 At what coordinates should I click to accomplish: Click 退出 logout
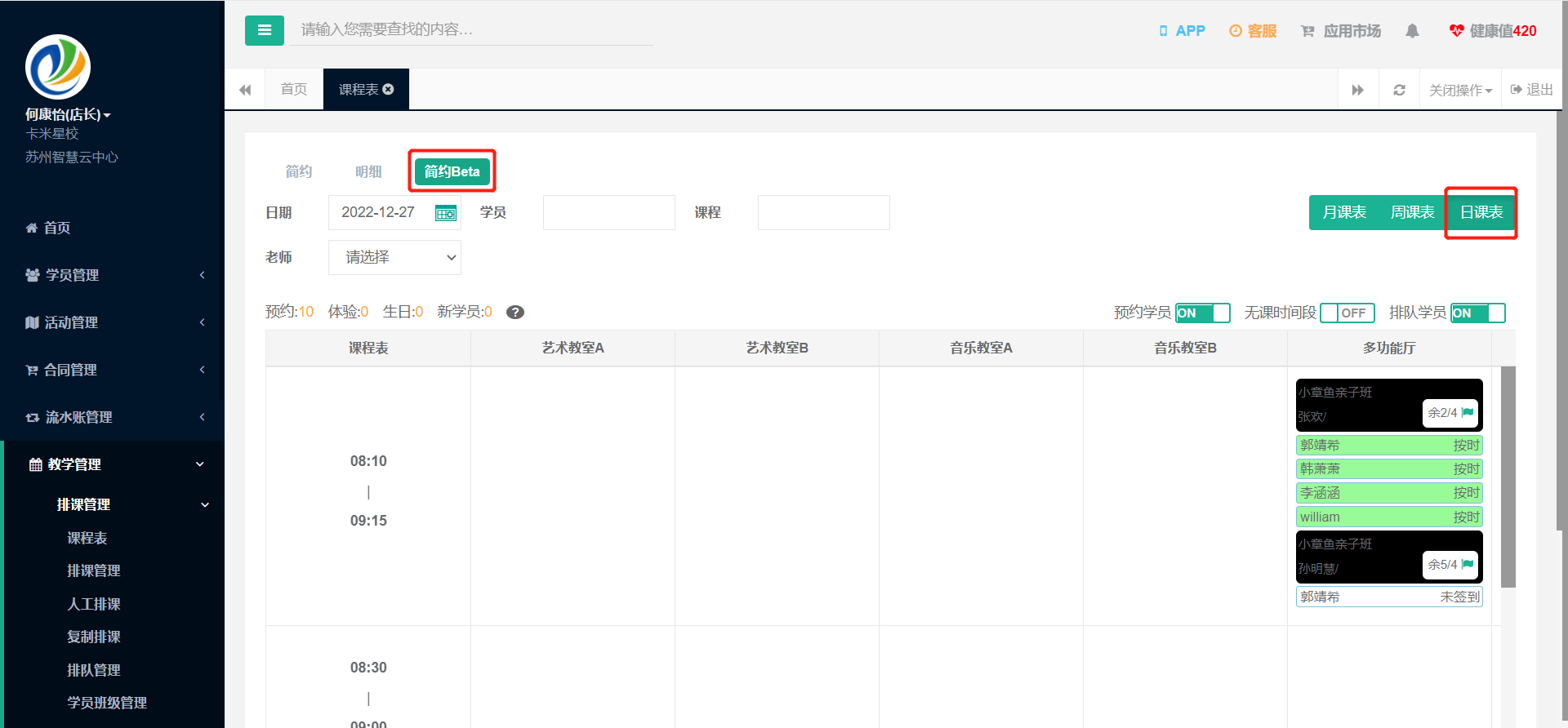tap(1532, 90)
